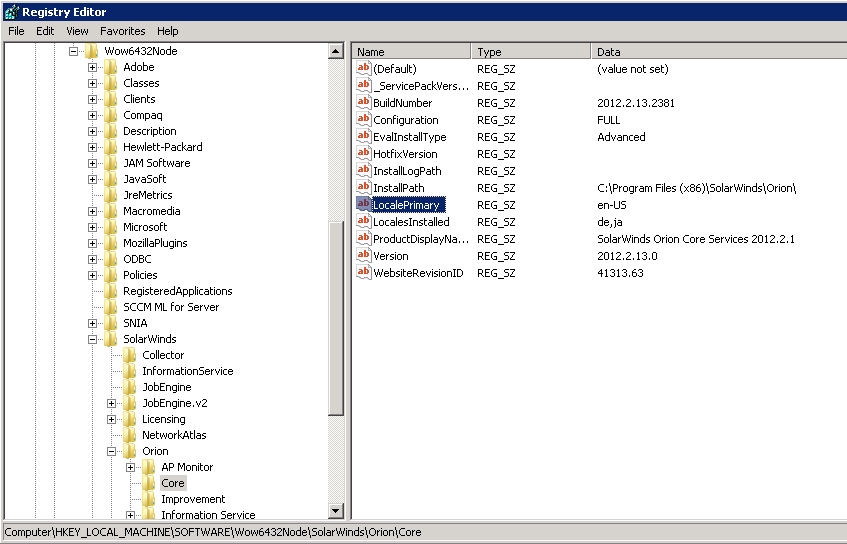The height and width of the screenshot is (544, 847).
Task: Click the BuildNumber string value icon
Action: click(363, 102)
